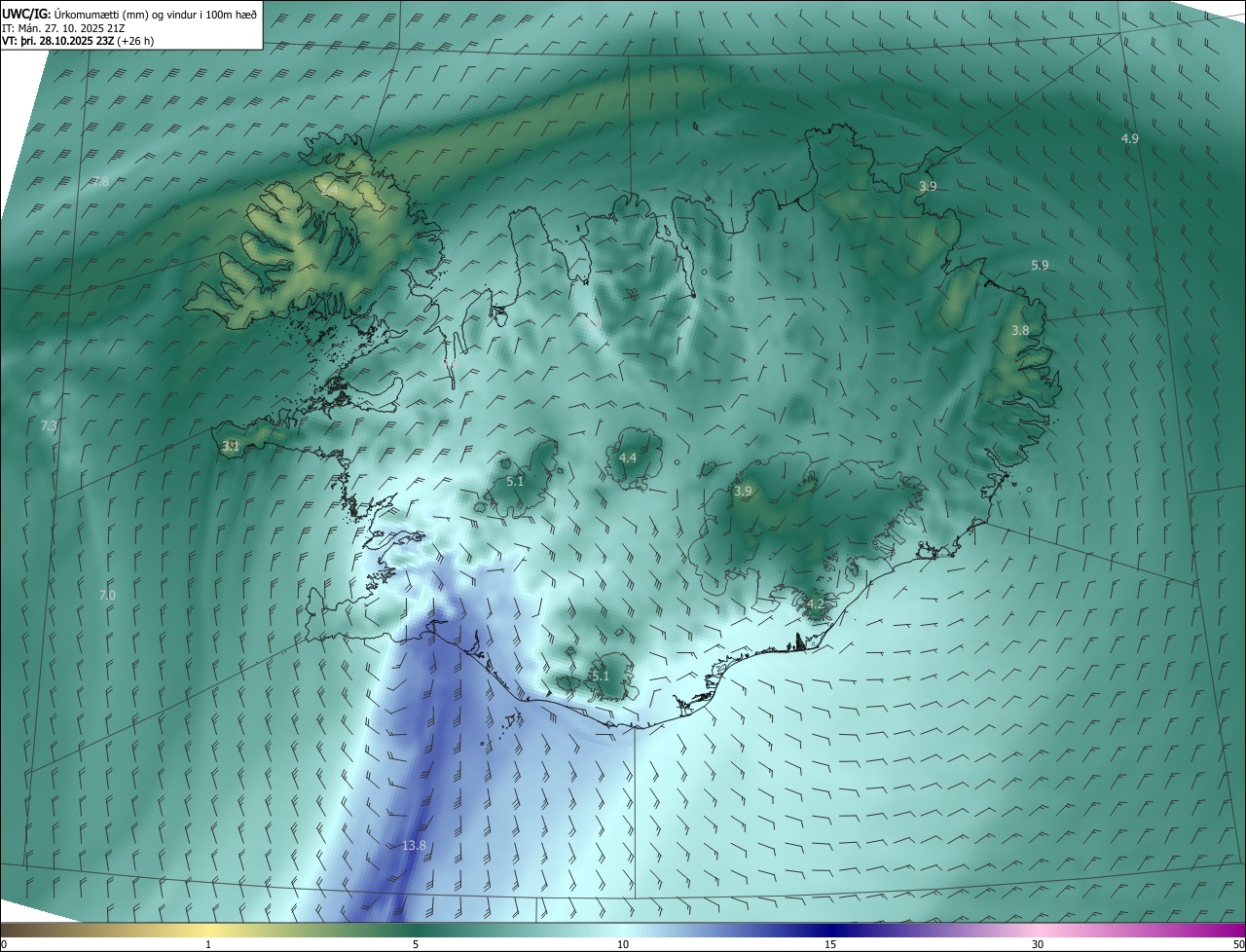The width and height of the screenshot is (1246, 952).
Task: Click the 5.9 label off the east coast
Action: (1040, 265)
